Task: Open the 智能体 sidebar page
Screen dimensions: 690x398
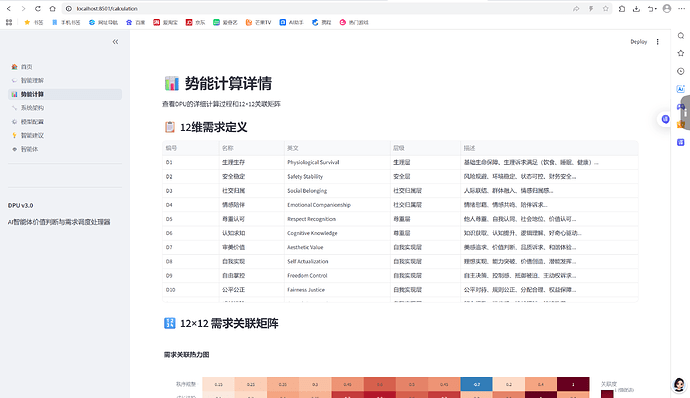Action: (x=65, y=149)
